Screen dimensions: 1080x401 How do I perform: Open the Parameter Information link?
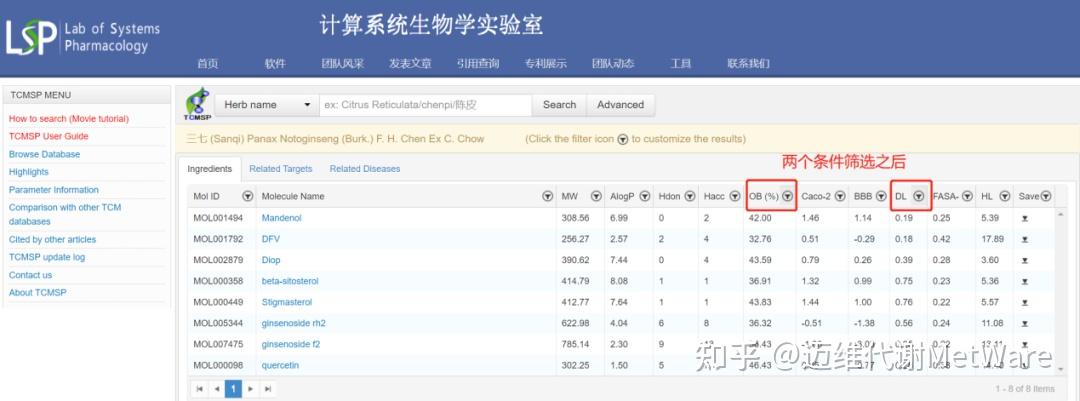coord(54,189)
